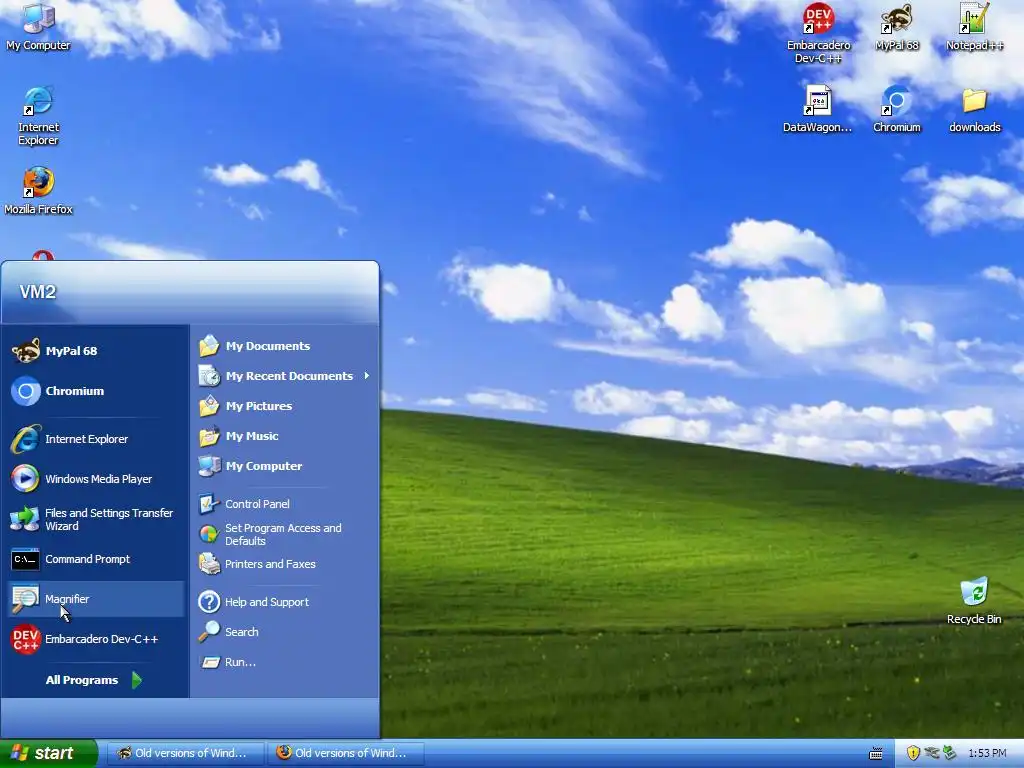The image size is (1024, 768).
Task: Open Set Program Access and Defaults
Action: tap(285, 534)
